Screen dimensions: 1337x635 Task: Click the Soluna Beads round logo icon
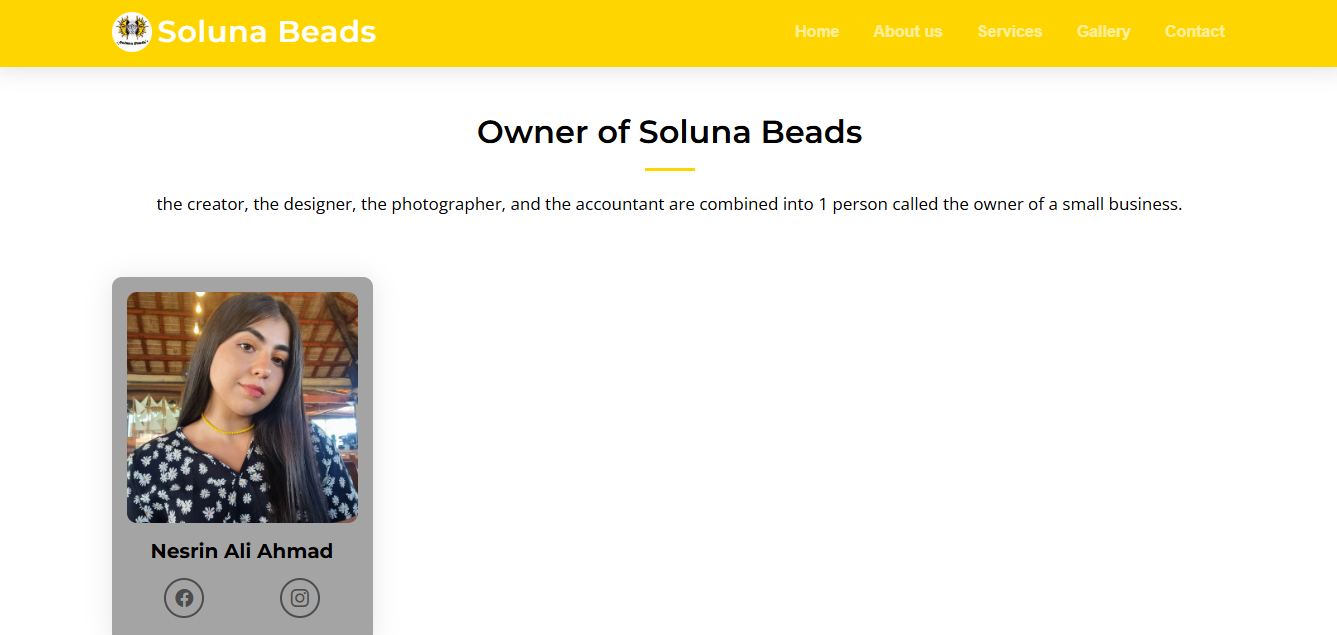[131, 32]
